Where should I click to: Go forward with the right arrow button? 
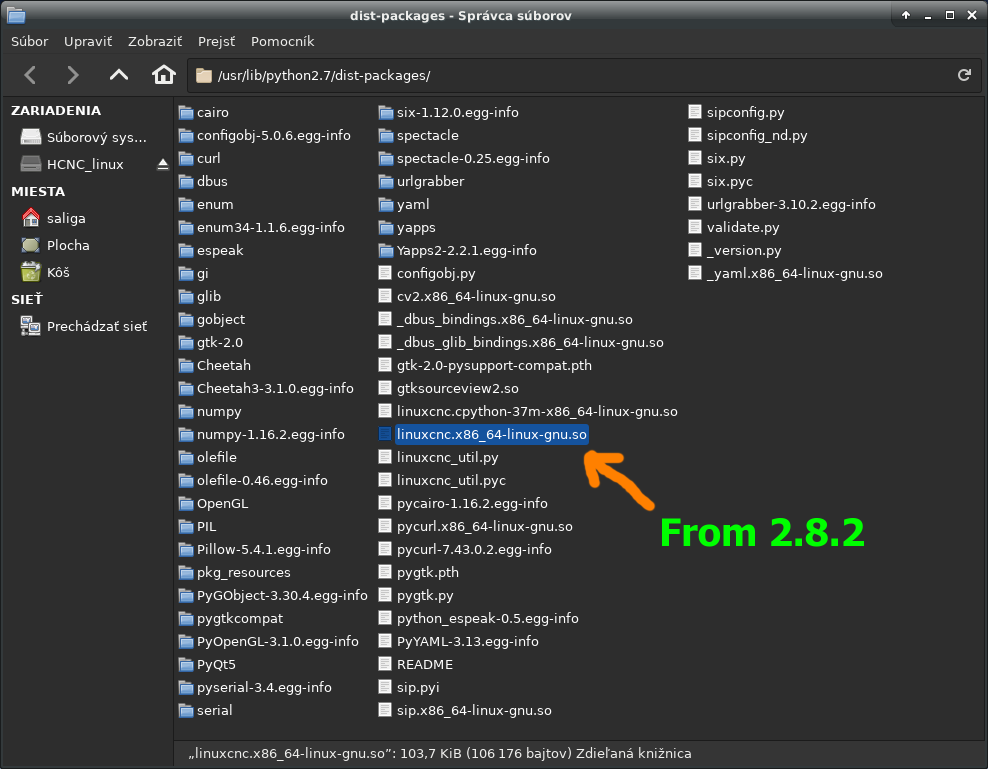click(72, 75)
